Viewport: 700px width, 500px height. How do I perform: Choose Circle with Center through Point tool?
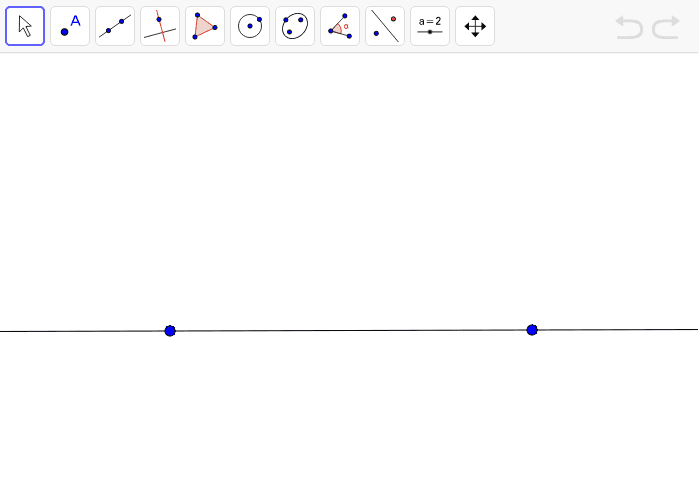point(250,26)
